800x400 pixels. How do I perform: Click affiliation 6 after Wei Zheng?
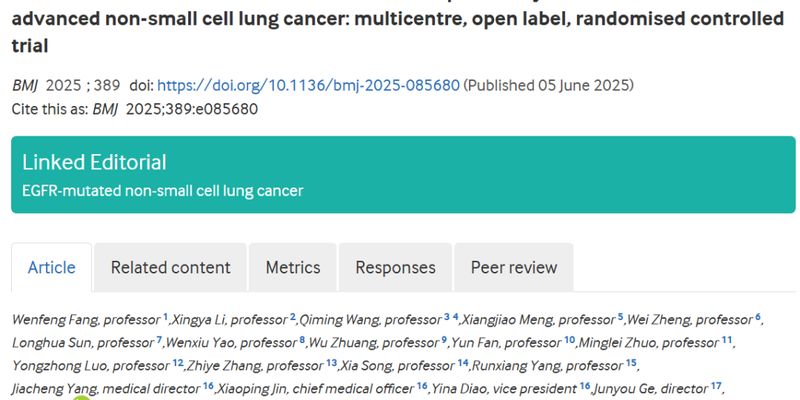[x=758, y=317]
